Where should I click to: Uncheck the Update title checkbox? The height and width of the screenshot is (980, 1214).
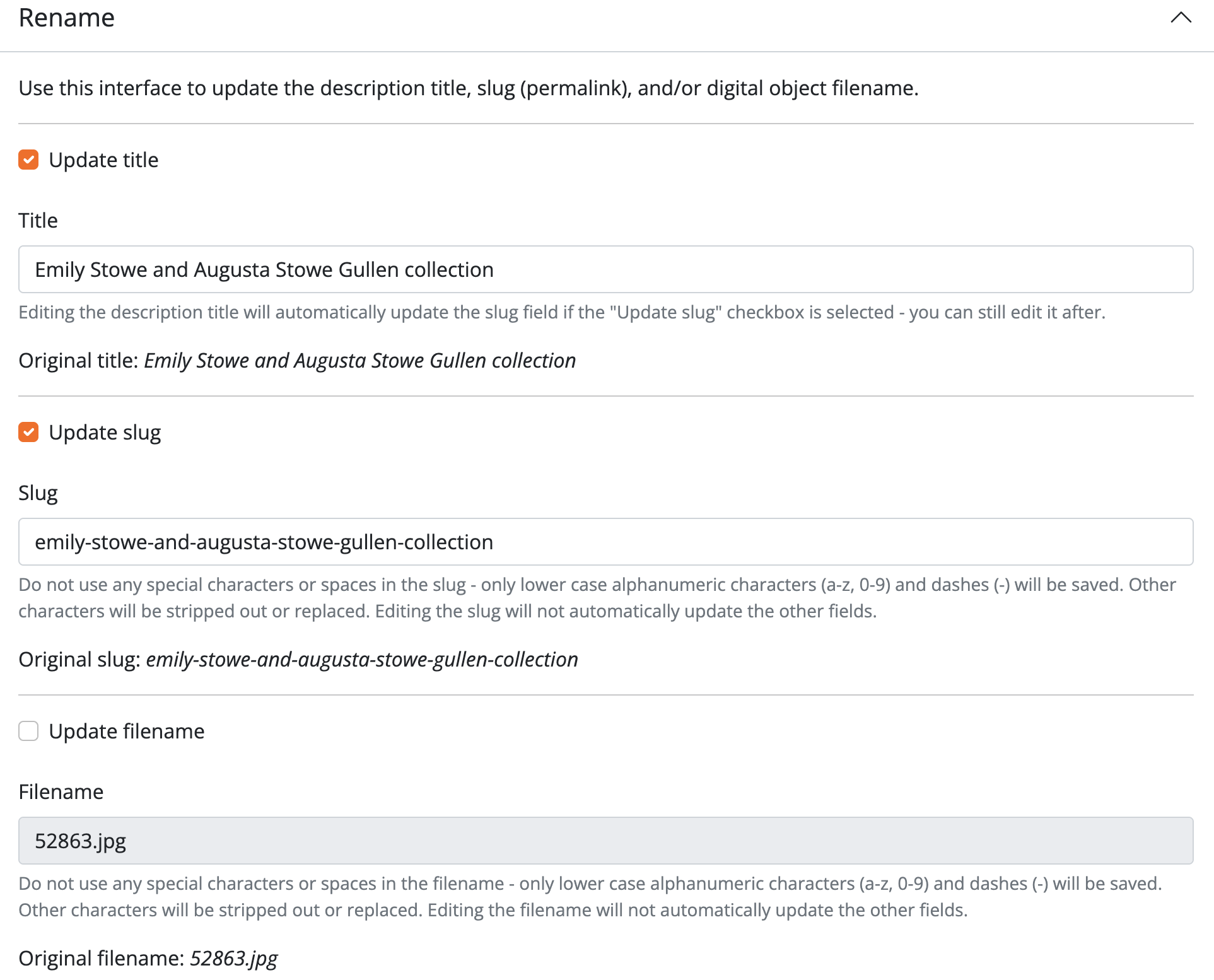pos(28,160)
